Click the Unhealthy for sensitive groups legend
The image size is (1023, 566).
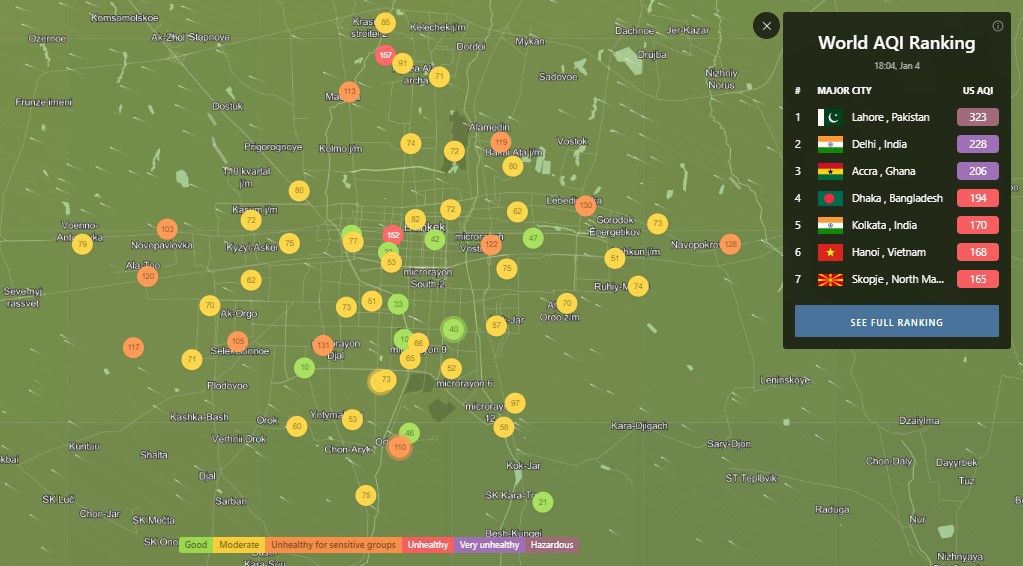point(333,545)
